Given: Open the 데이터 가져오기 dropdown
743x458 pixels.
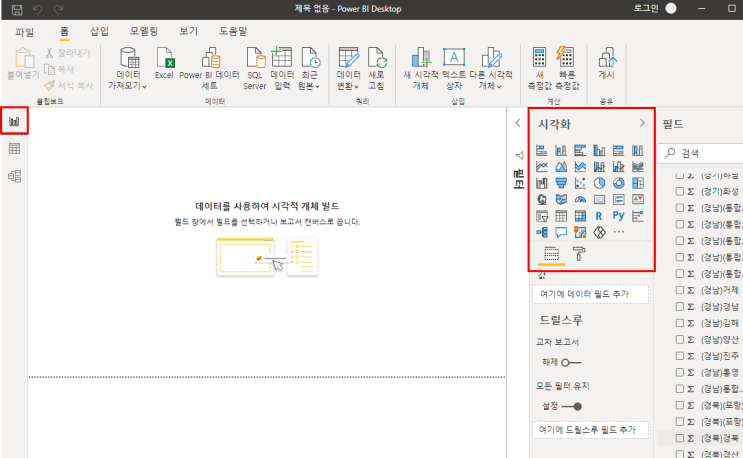Looking at the screenshot, I should [x=128, y=69].
